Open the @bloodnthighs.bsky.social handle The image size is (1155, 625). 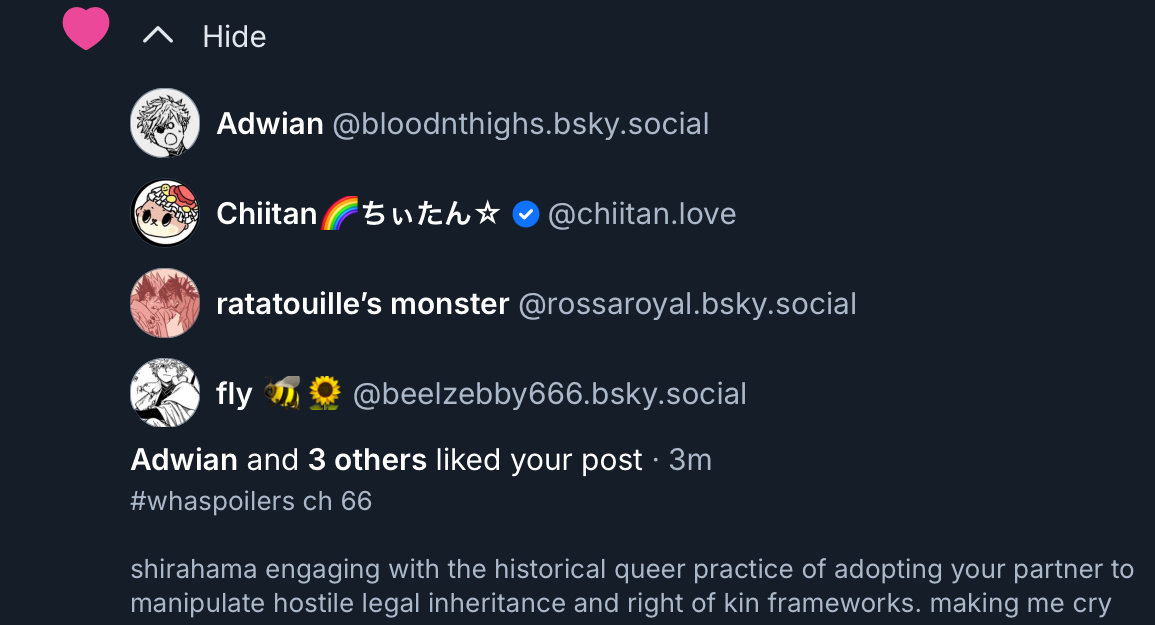tap(520, 124)
